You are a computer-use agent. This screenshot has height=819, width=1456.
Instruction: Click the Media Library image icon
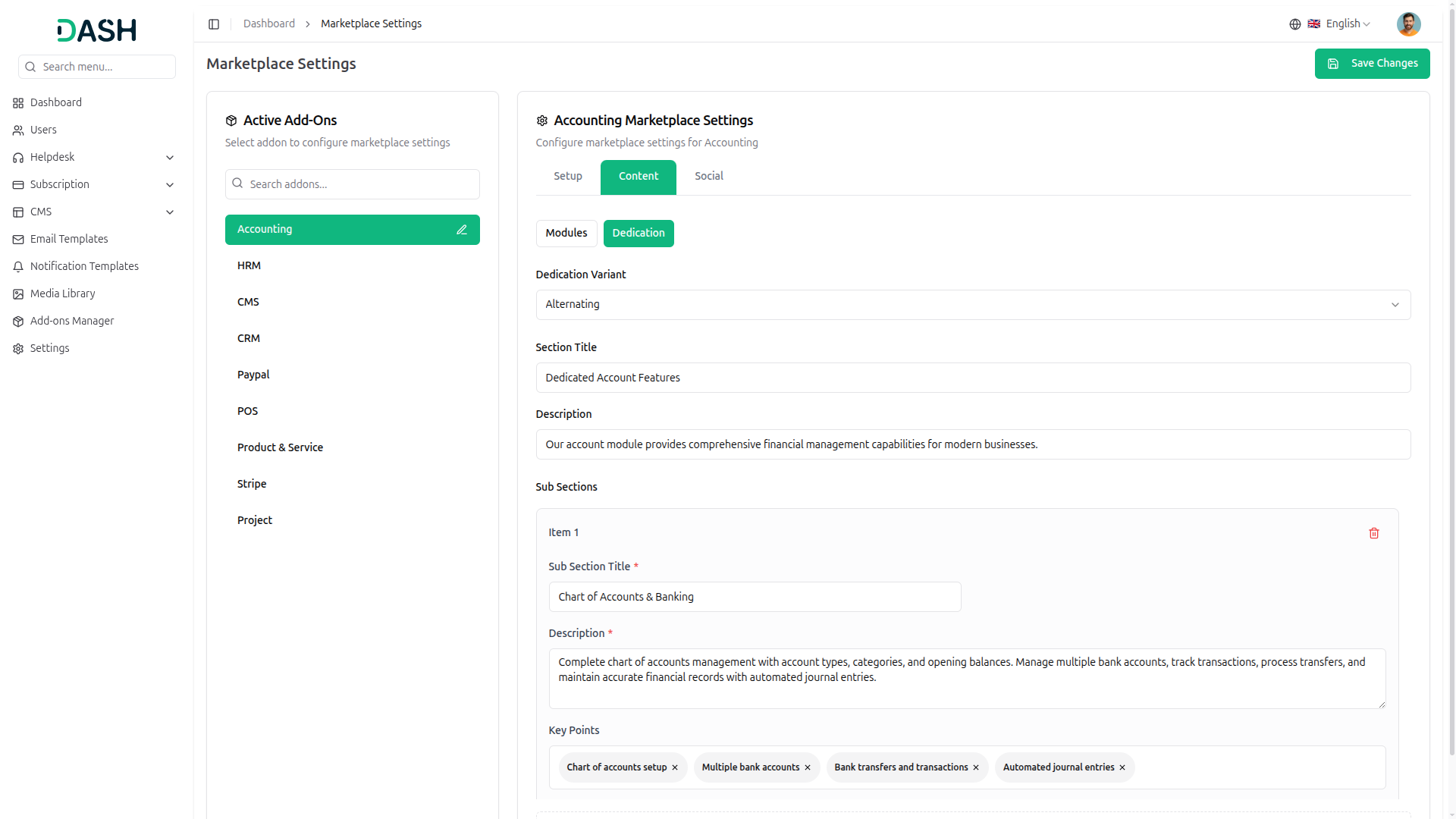pos(18,294)
